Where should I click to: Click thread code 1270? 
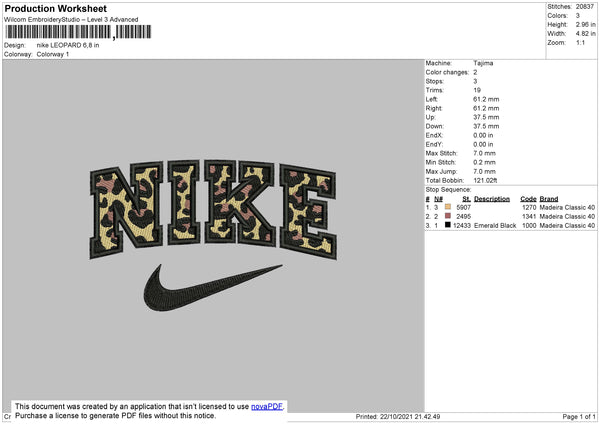(529, 207)
